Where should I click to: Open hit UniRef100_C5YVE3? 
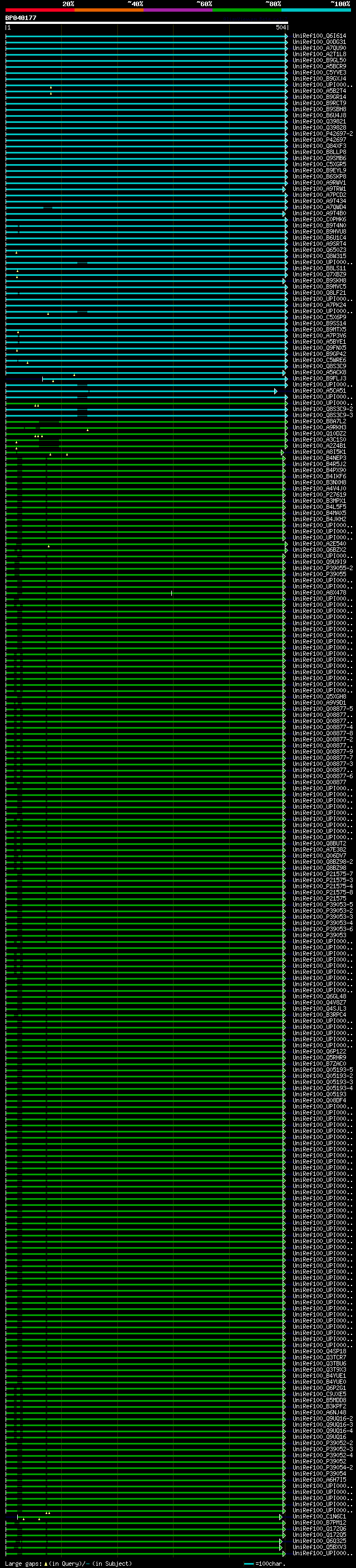(319, 72)
